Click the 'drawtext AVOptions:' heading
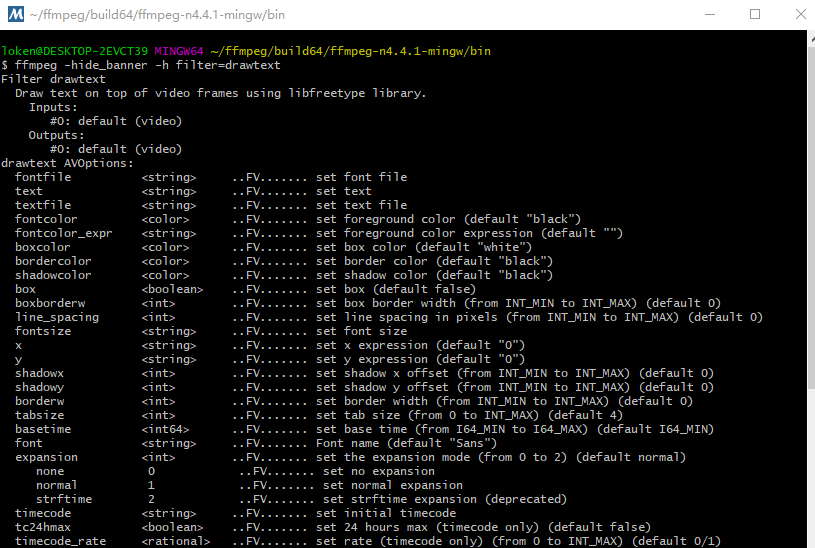Image resolution: width=815 pixels, height=548 pixels. (67, 163)
